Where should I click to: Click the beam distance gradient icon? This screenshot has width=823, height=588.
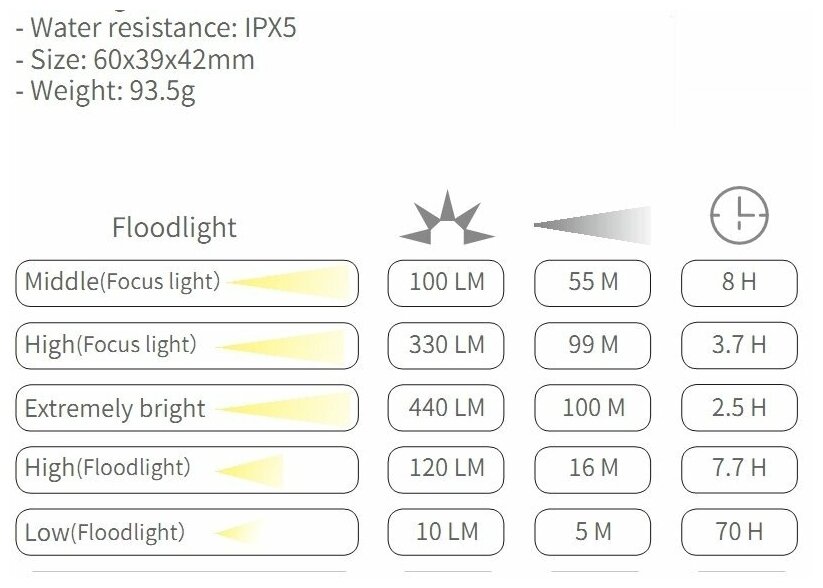pyautogui.click(x=592, y=225)
